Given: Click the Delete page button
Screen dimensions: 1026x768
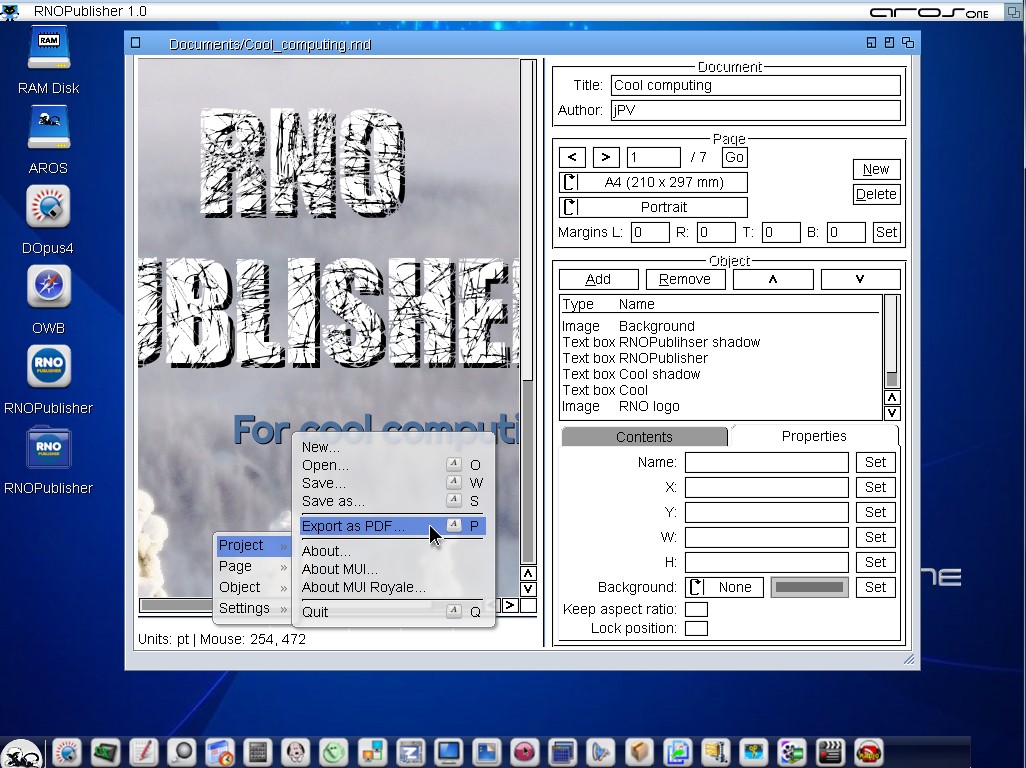Looking at the screenshot, I should click(876, 194).
